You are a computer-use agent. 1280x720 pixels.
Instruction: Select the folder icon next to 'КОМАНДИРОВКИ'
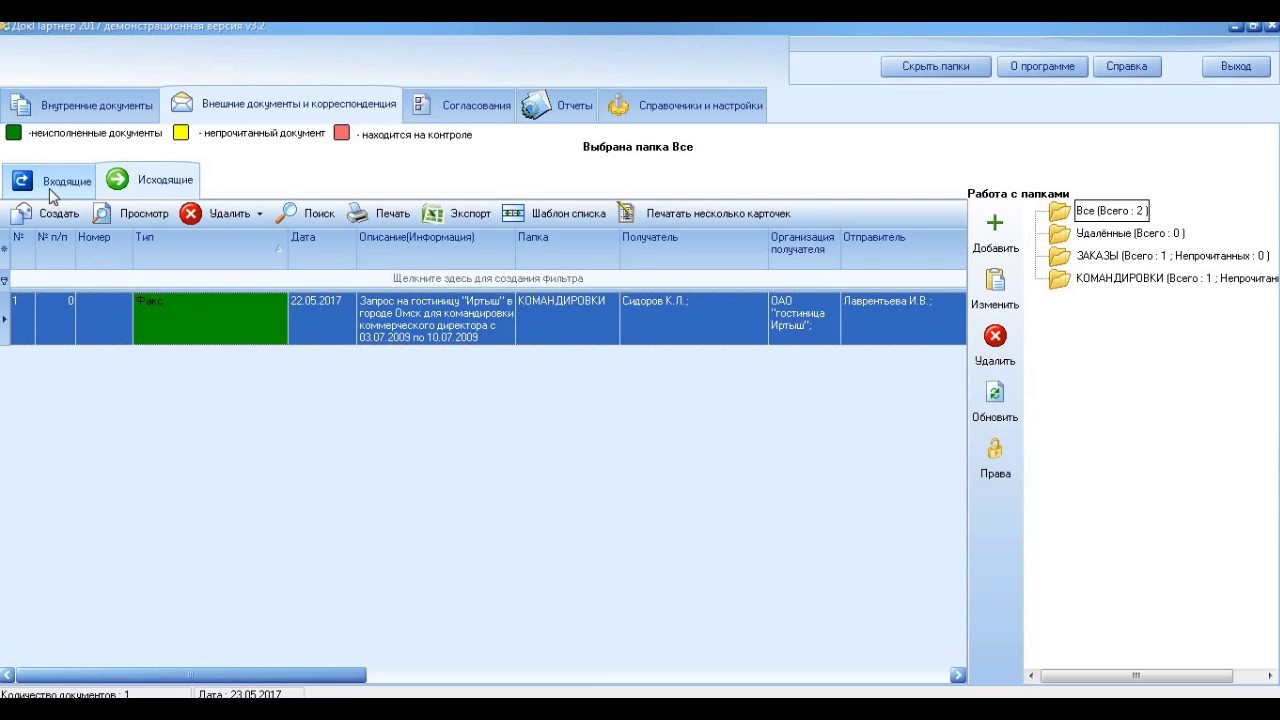coord(1060,279)
